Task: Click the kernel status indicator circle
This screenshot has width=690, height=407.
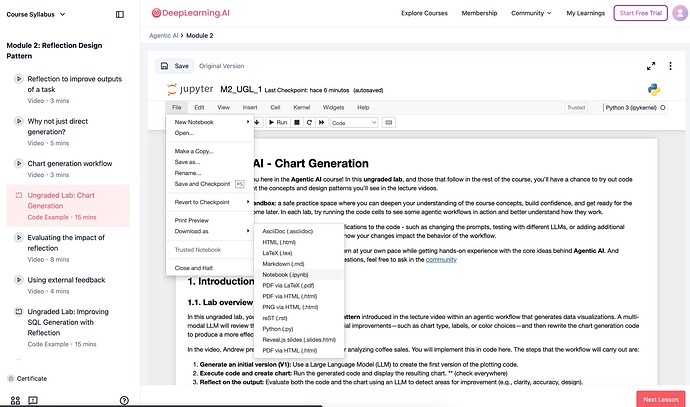Action: [x=663, y=107]
